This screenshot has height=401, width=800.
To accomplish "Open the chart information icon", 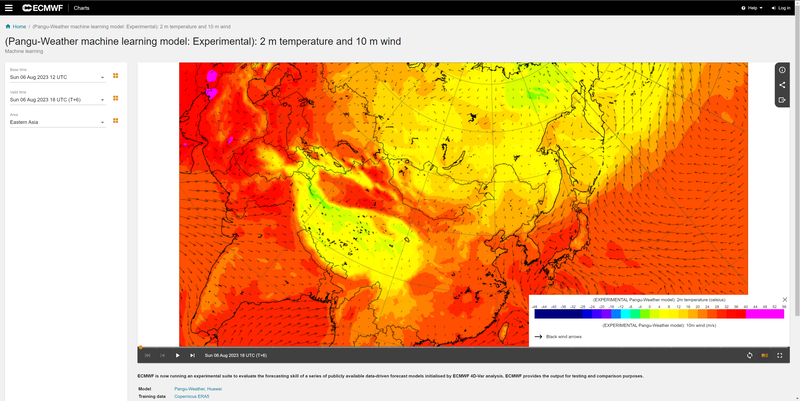I will click(x=782, y=70).
